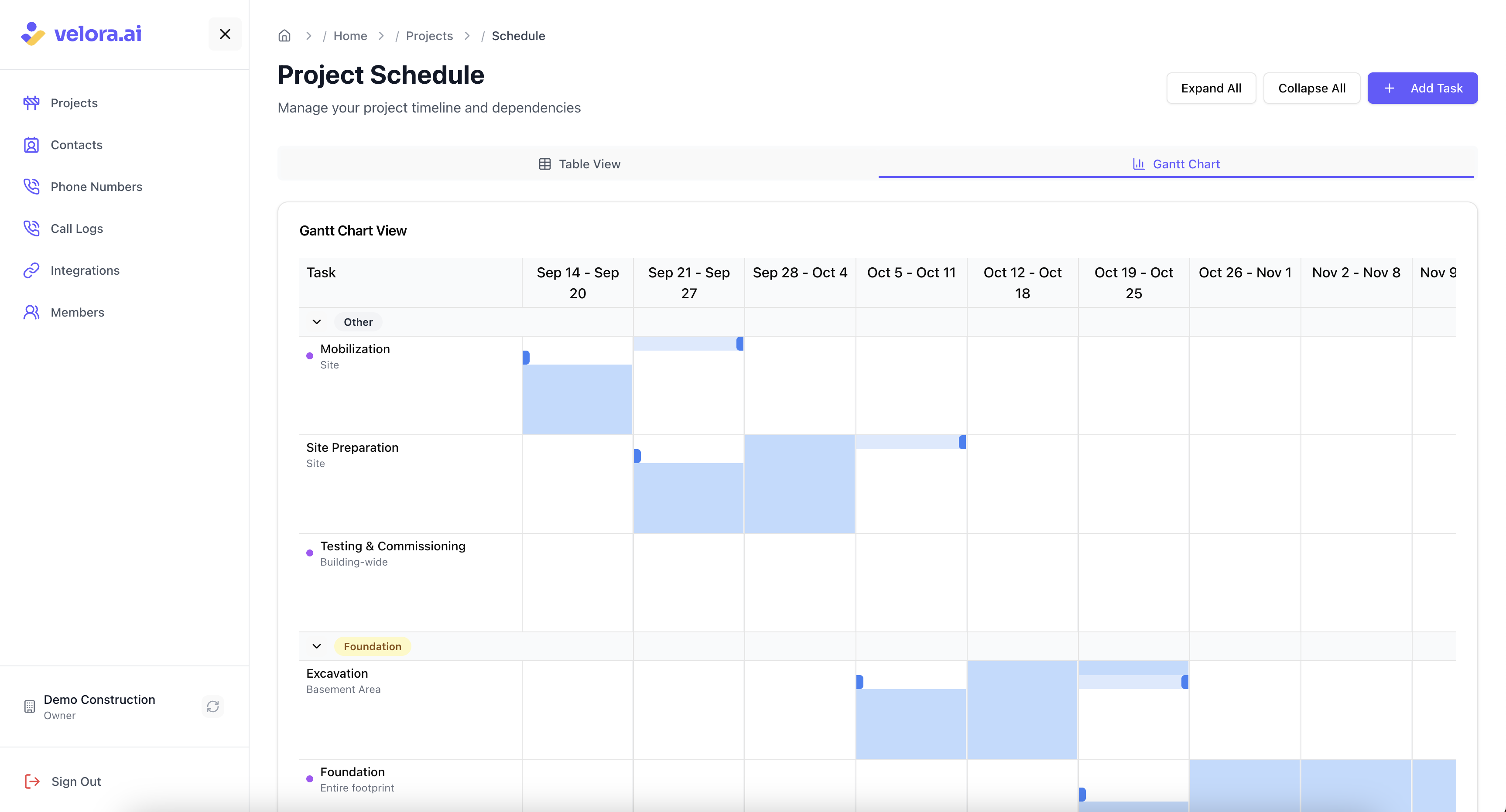The image size is (1506, 812).
Task: Click the Gantt Chart bar-graph icon
Action: click(x=1138, y=164)
